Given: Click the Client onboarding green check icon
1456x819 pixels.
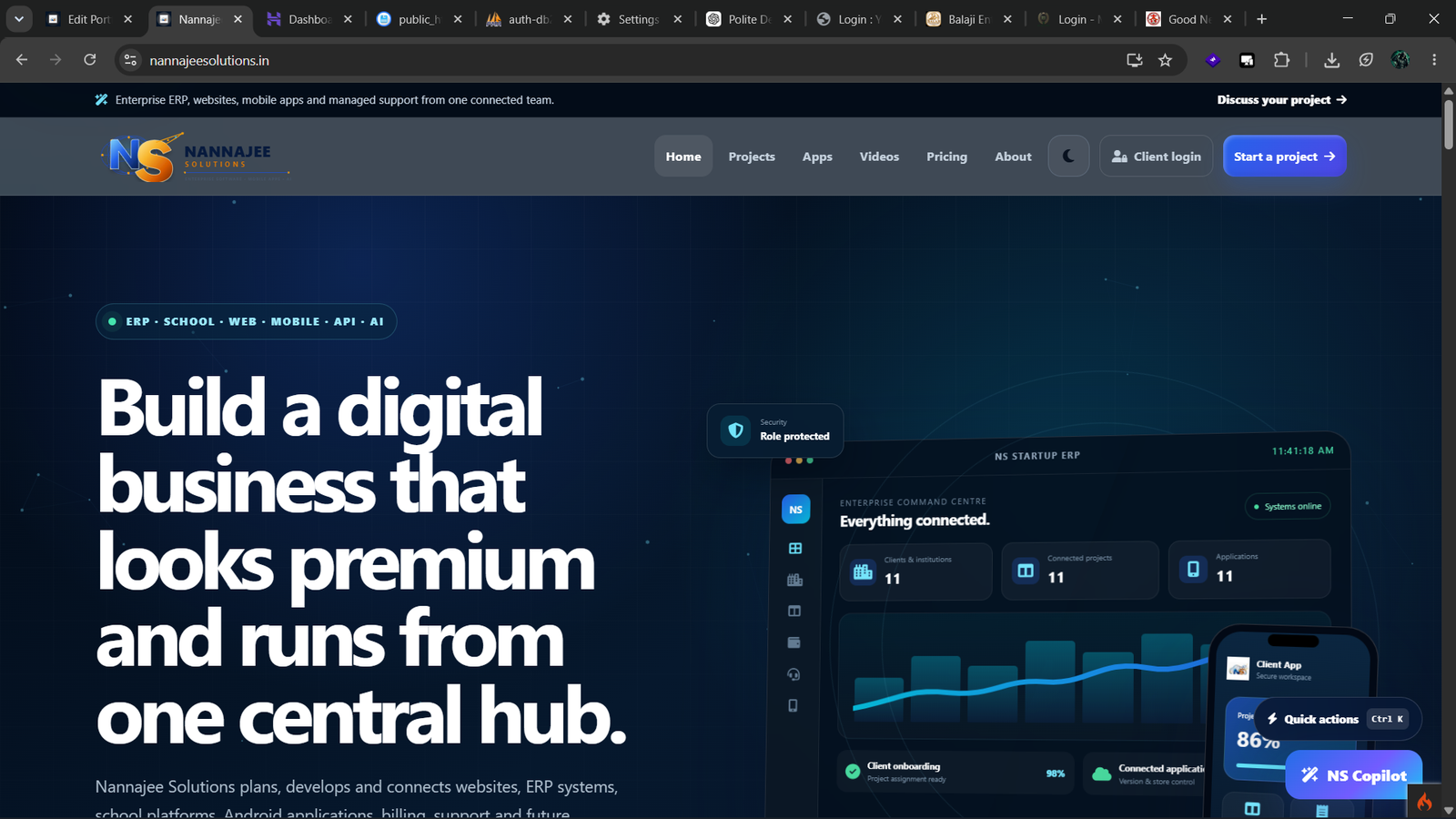Looking at the screenshot, I should point(853,772).
